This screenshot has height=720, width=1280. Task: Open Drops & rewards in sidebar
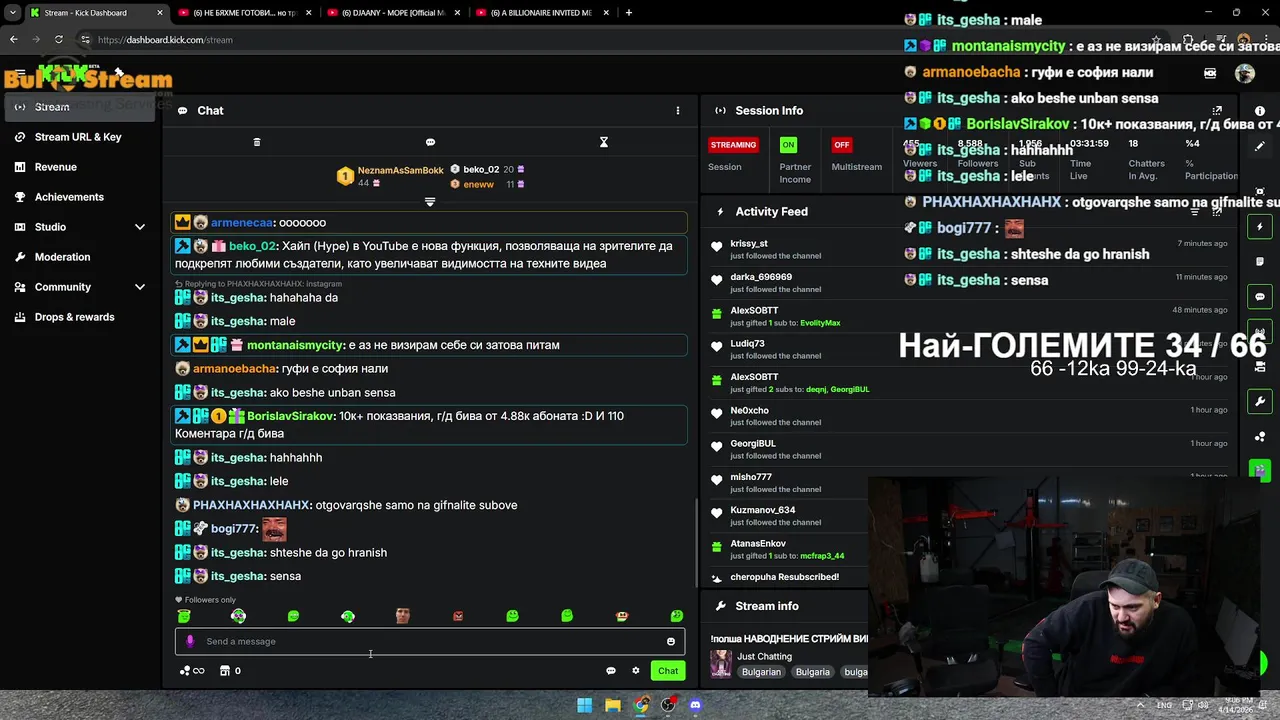tap(80, 317)
